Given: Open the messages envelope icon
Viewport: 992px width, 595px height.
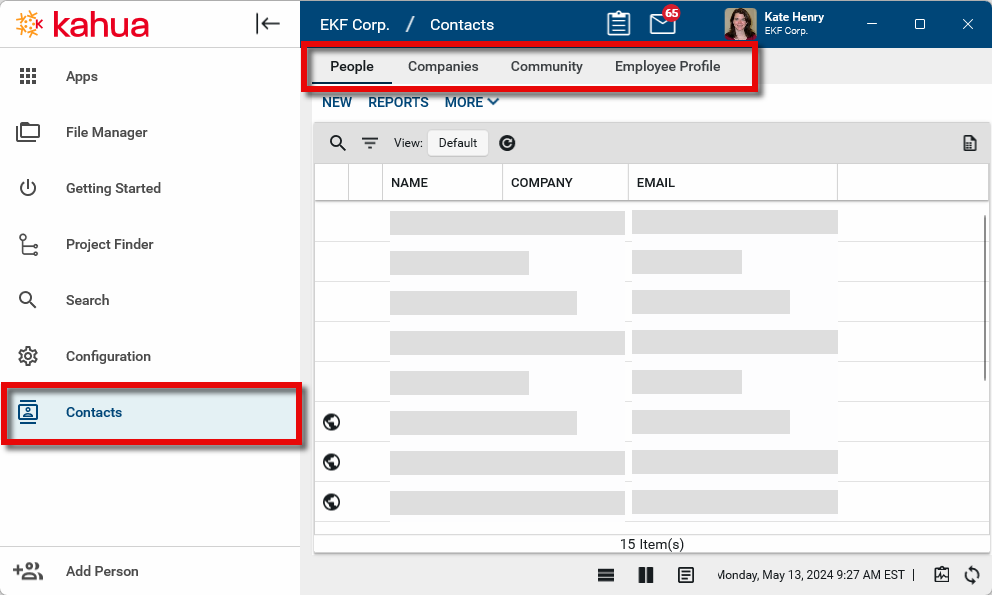Looking at the screenshot, I should pyautogui.click(x=662, y=24).
